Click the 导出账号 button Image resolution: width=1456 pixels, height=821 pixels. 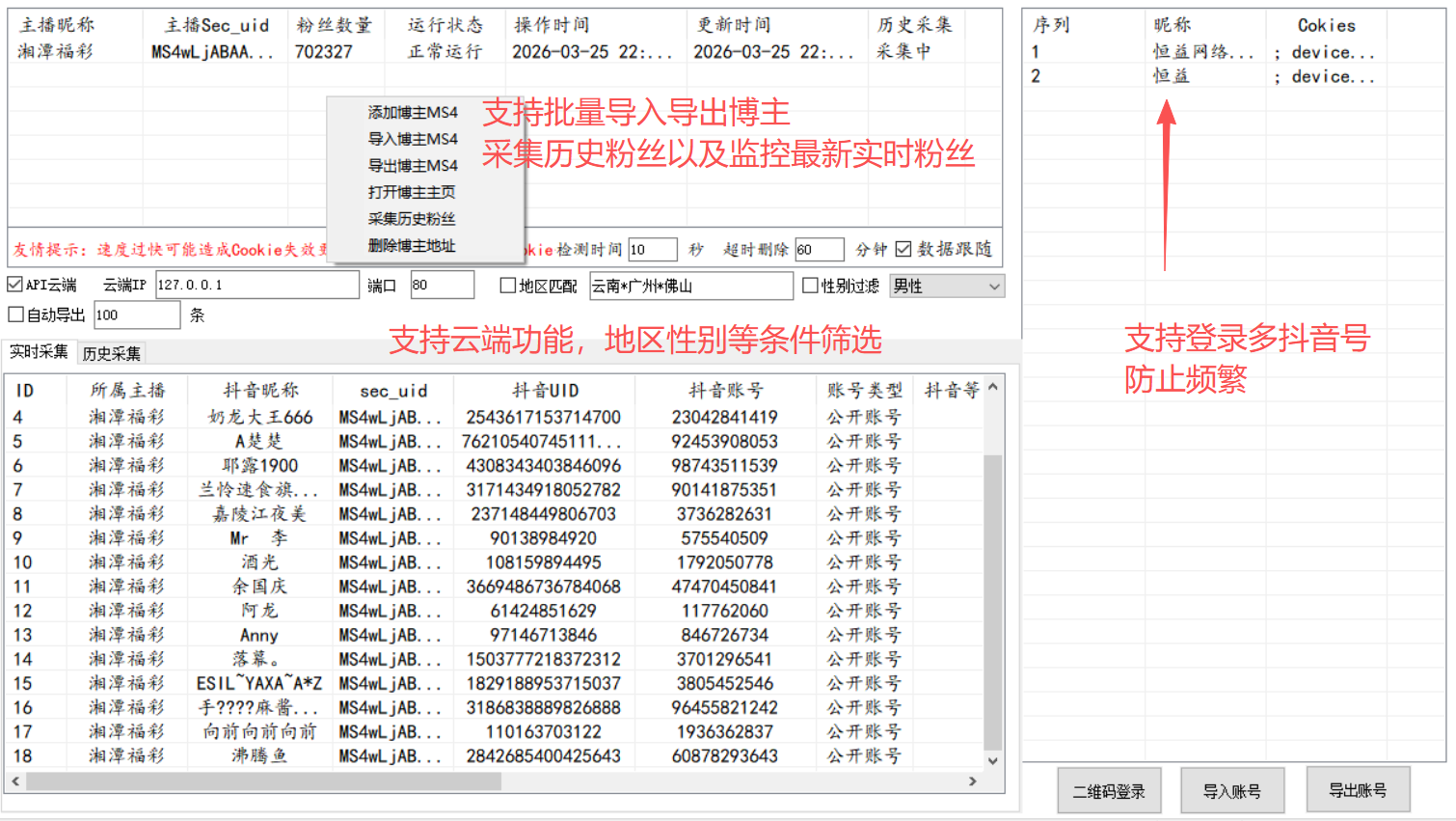pyautogui.click(x=1358, y=790)
